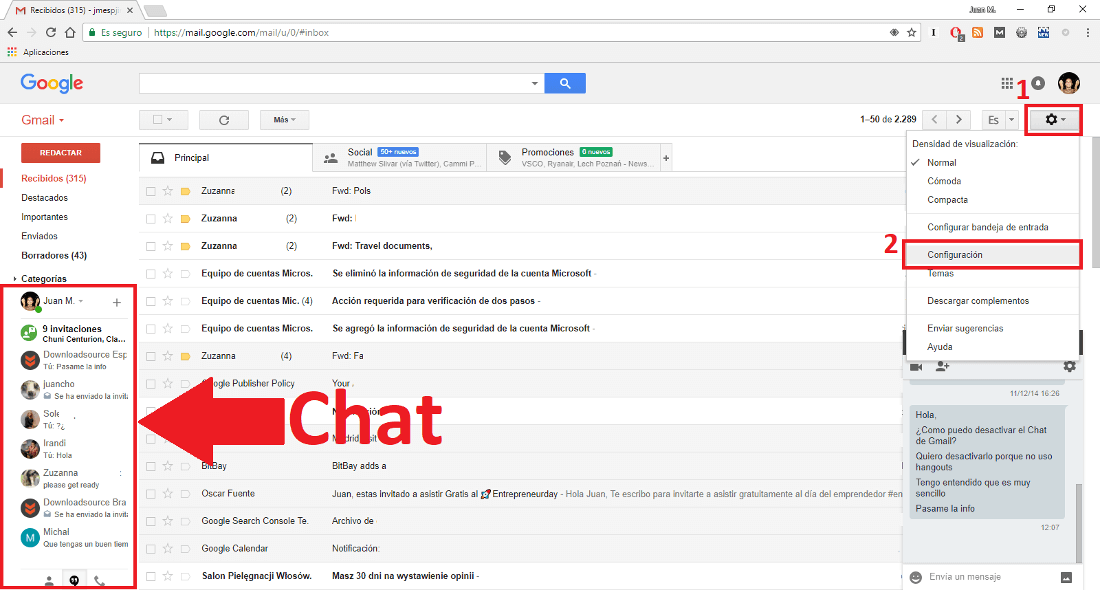Star the Oscar Fuente email
Image resolution: width=1100 pixels, height=590 pixels.
point(168,493)
